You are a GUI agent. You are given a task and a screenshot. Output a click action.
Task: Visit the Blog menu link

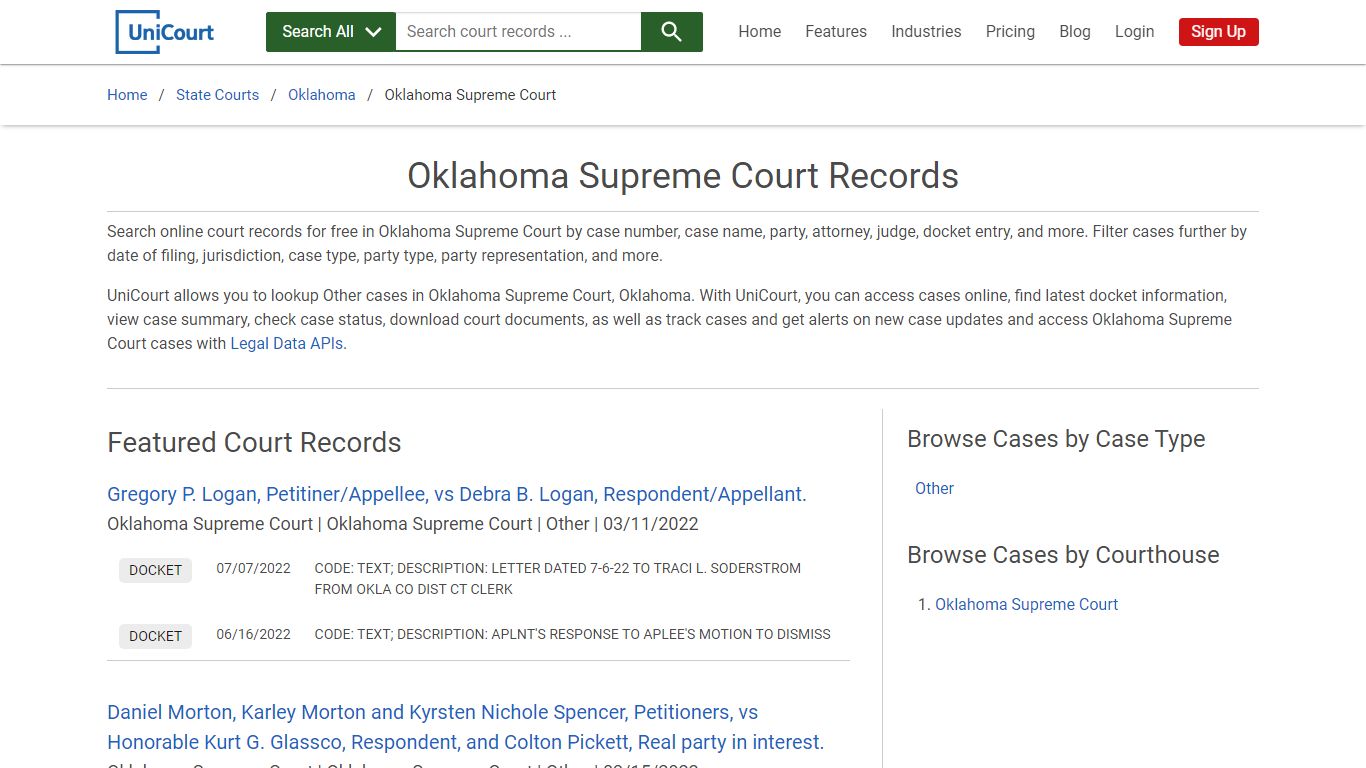[x=1075, y=32]
